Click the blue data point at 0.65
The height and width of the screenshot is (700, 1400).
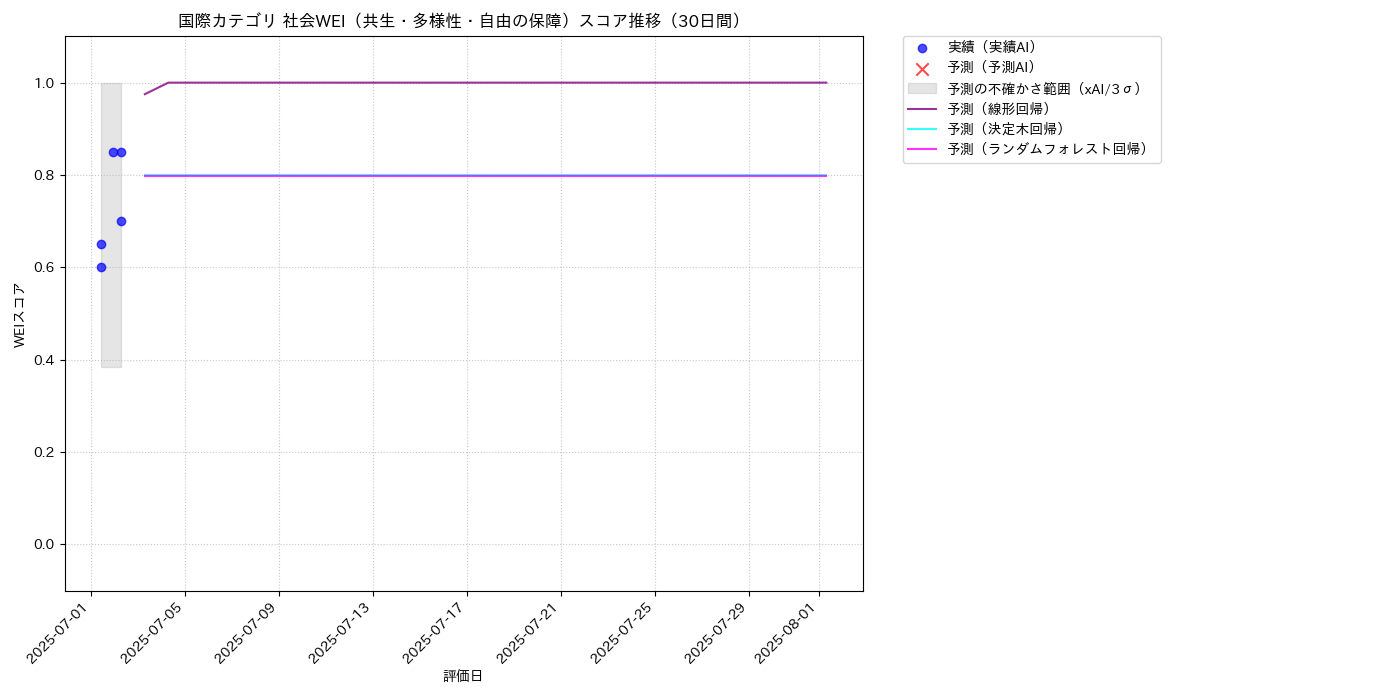[x=101, y=244]
